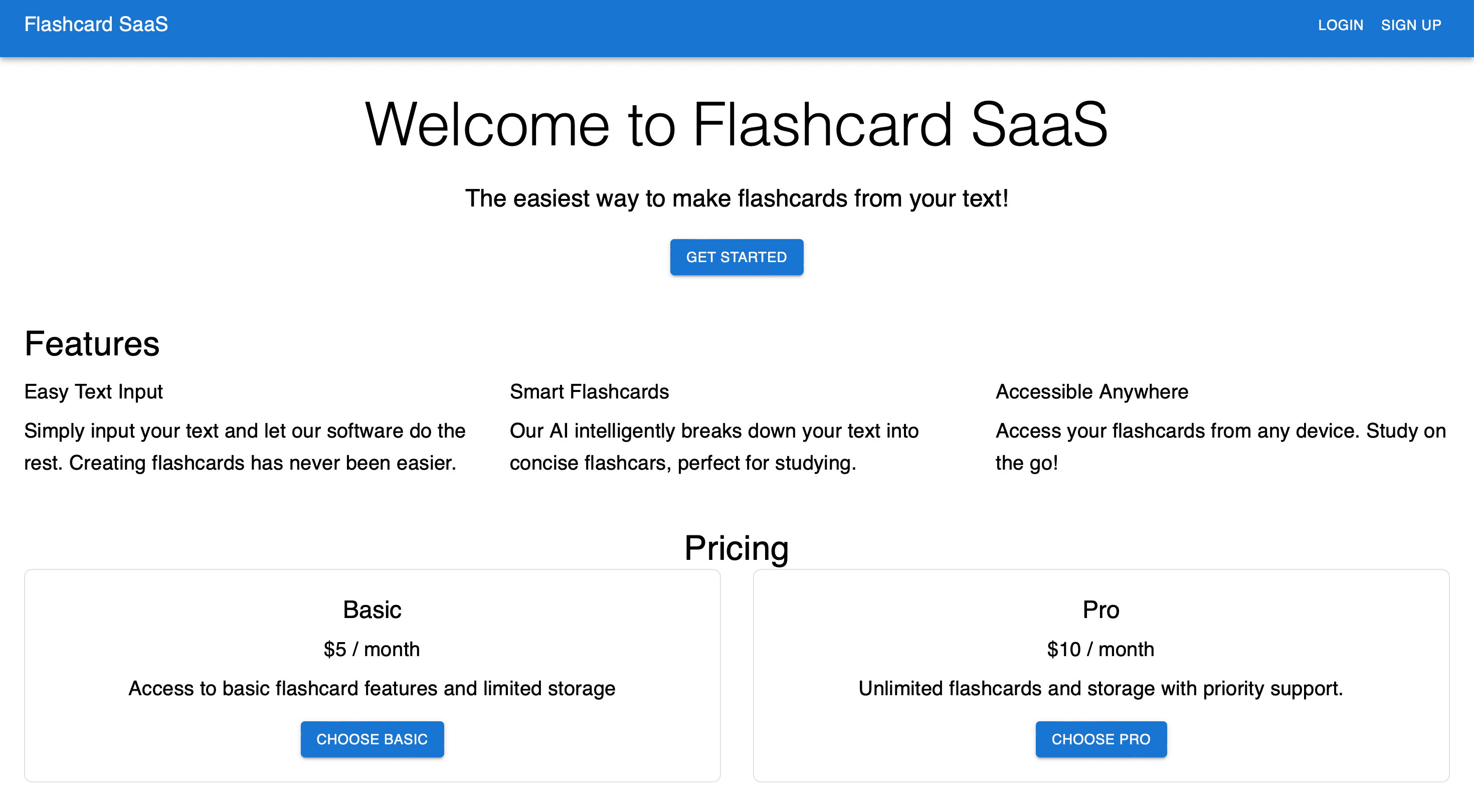Image resolution: width=1474 pixels, height=812 pixels.
Task: Click the Pricing section heading
Action: [x=736, y=548]
